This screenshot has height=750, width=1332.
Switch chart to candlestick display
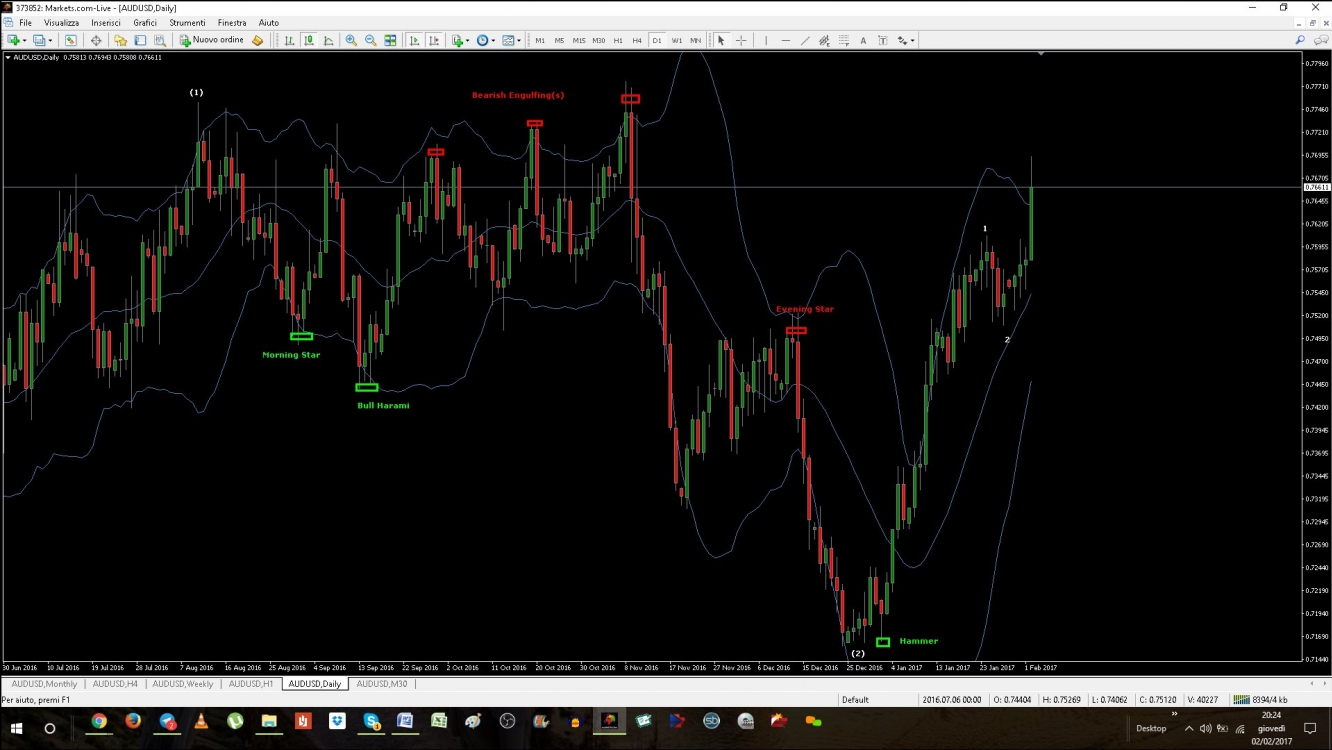[x=309, y=41]
